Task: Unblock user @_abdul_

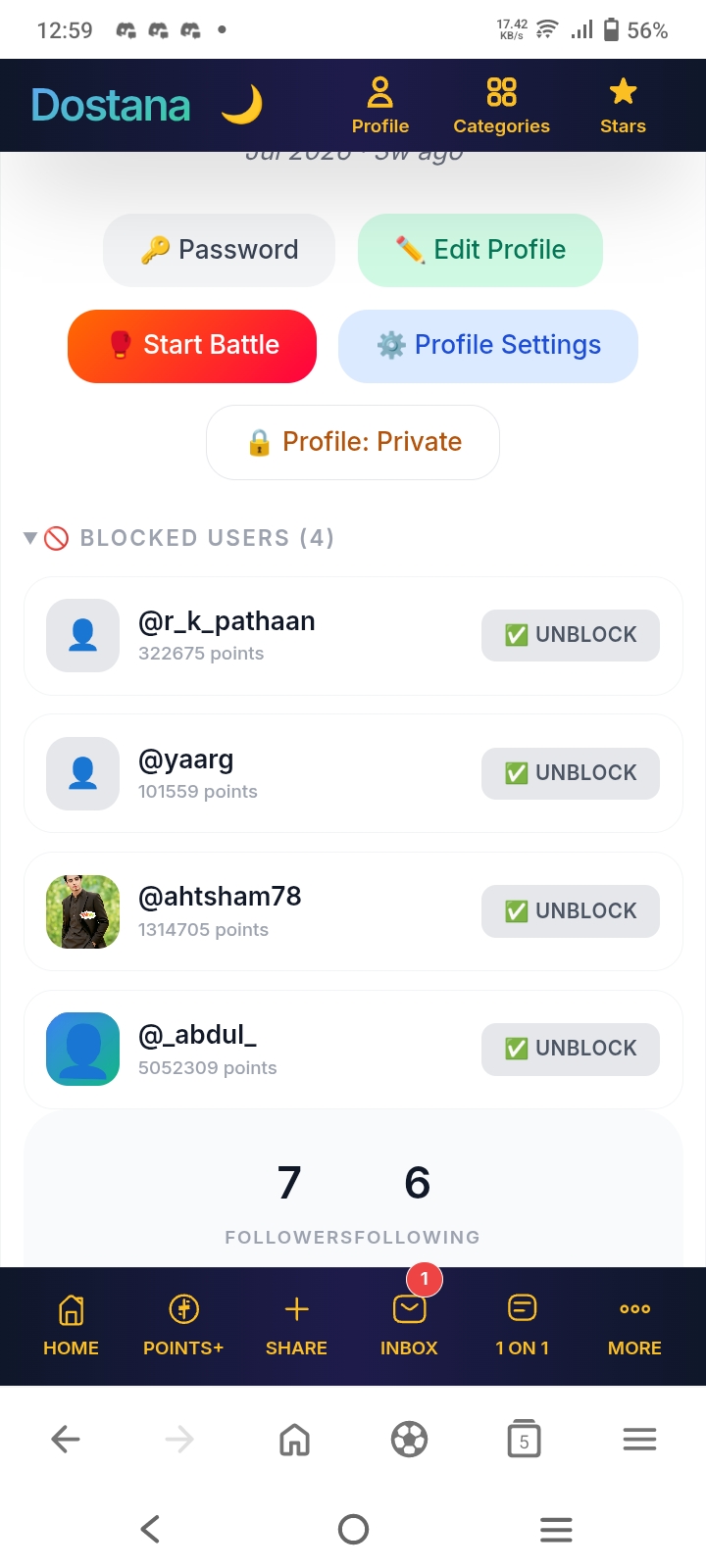Action: click(x=571, y=1049)
